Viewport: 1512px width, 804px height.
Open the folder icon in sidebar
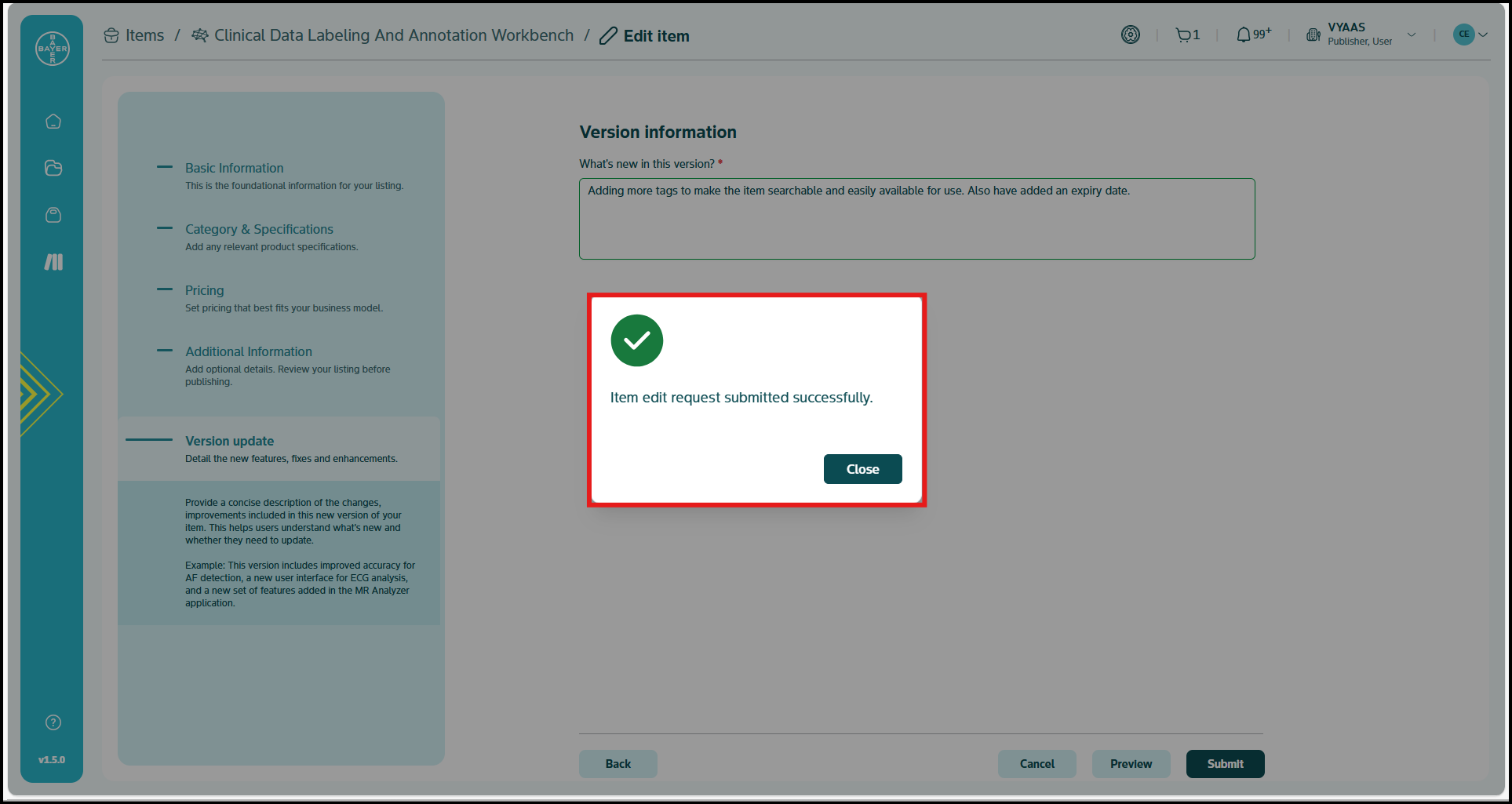(x=53, y=168)
